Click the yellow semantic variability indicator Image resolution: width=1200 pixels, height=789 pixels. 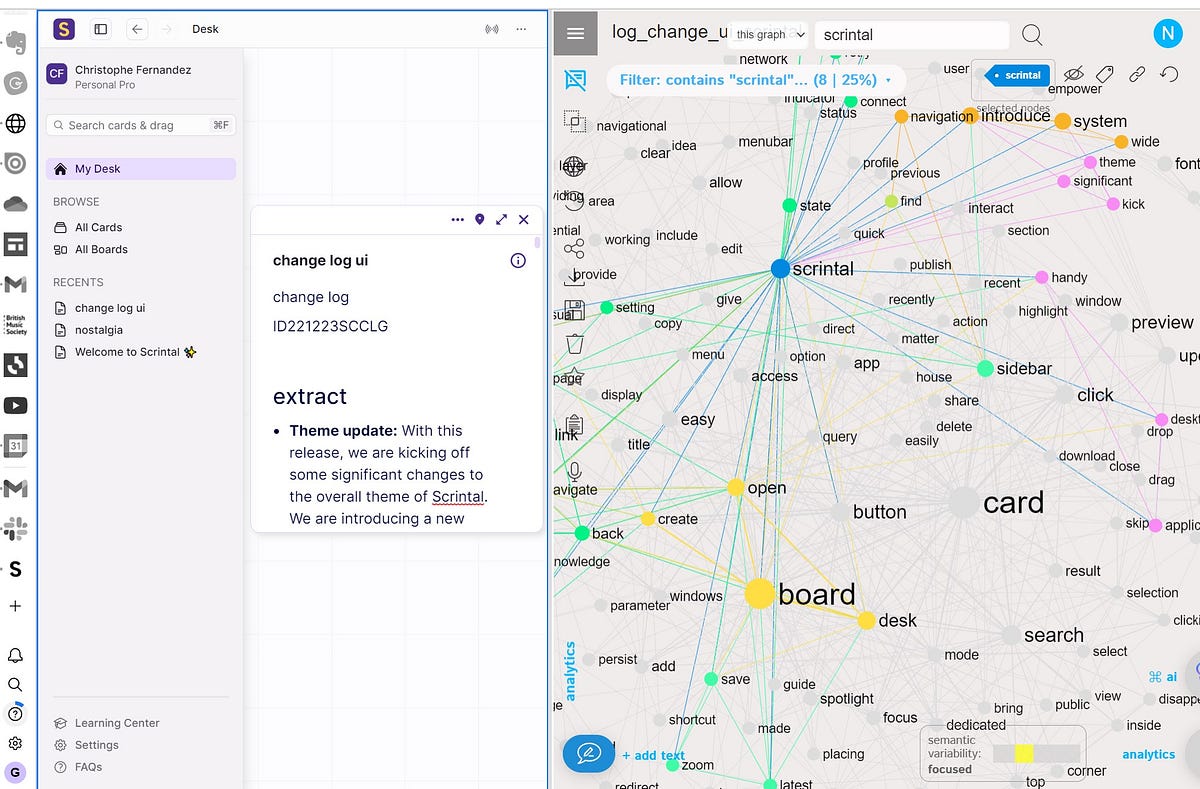[x=1024, y=754]
